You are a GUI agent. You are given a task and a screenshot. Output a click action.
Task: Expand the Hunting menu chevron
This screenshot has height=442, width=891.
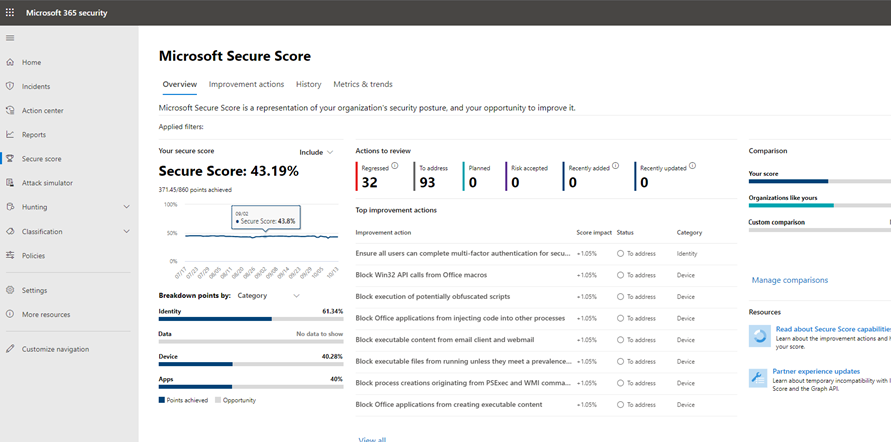coord(126,207)
